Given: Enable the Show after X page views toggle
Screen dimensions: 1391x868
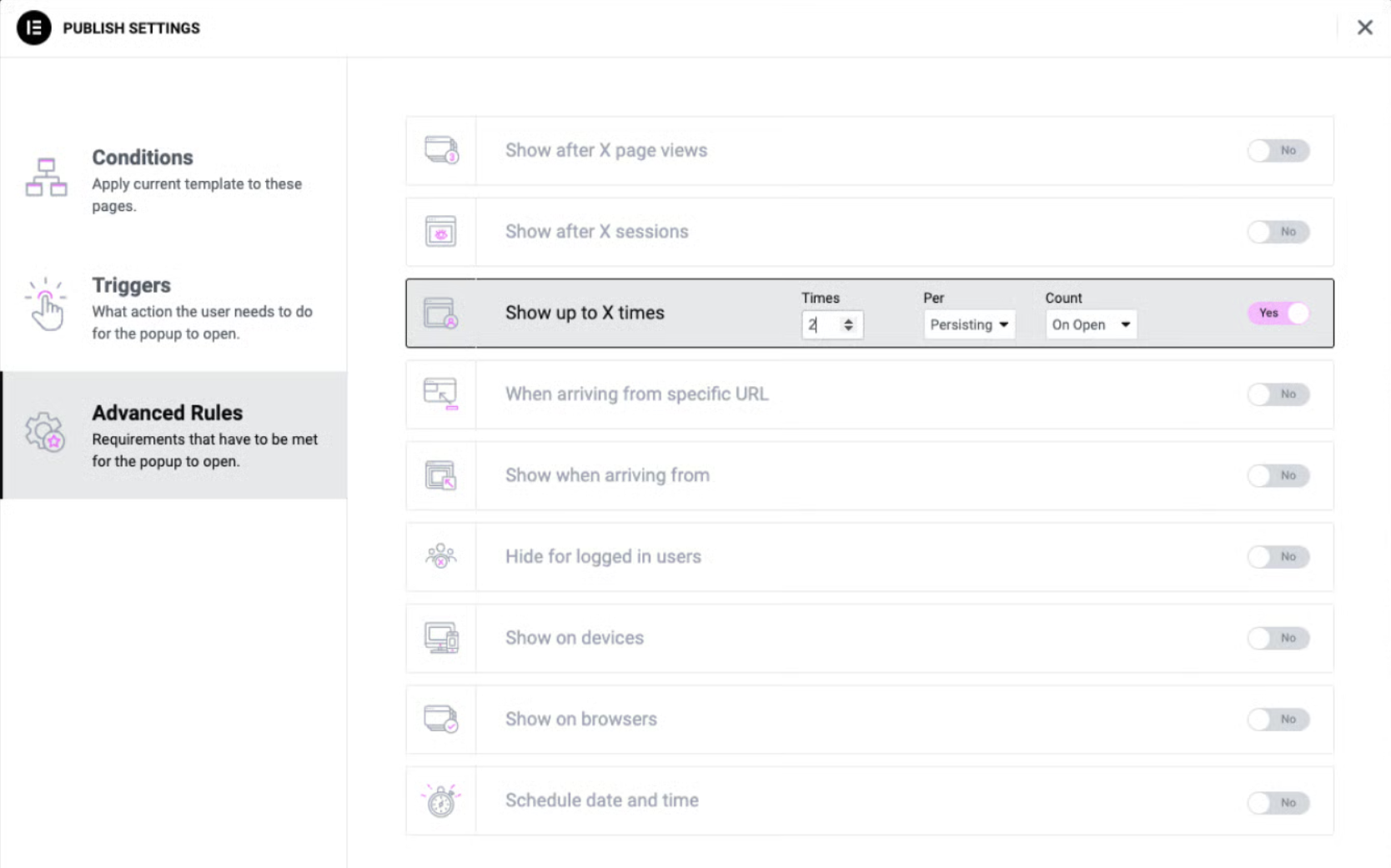Looking at the screenshot, I should click(x=1278, y=151).
